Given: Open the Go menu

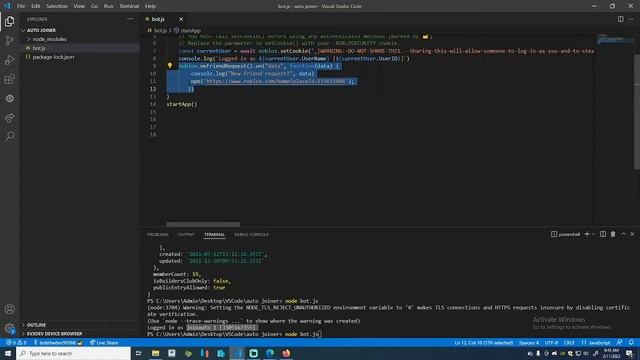Looking at the screenshot, I should (94, 6).
